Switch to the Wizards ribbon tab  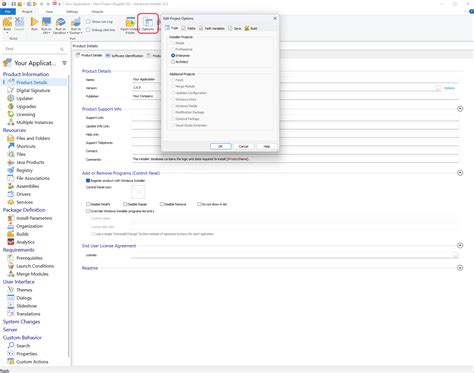tap(97, 12)
